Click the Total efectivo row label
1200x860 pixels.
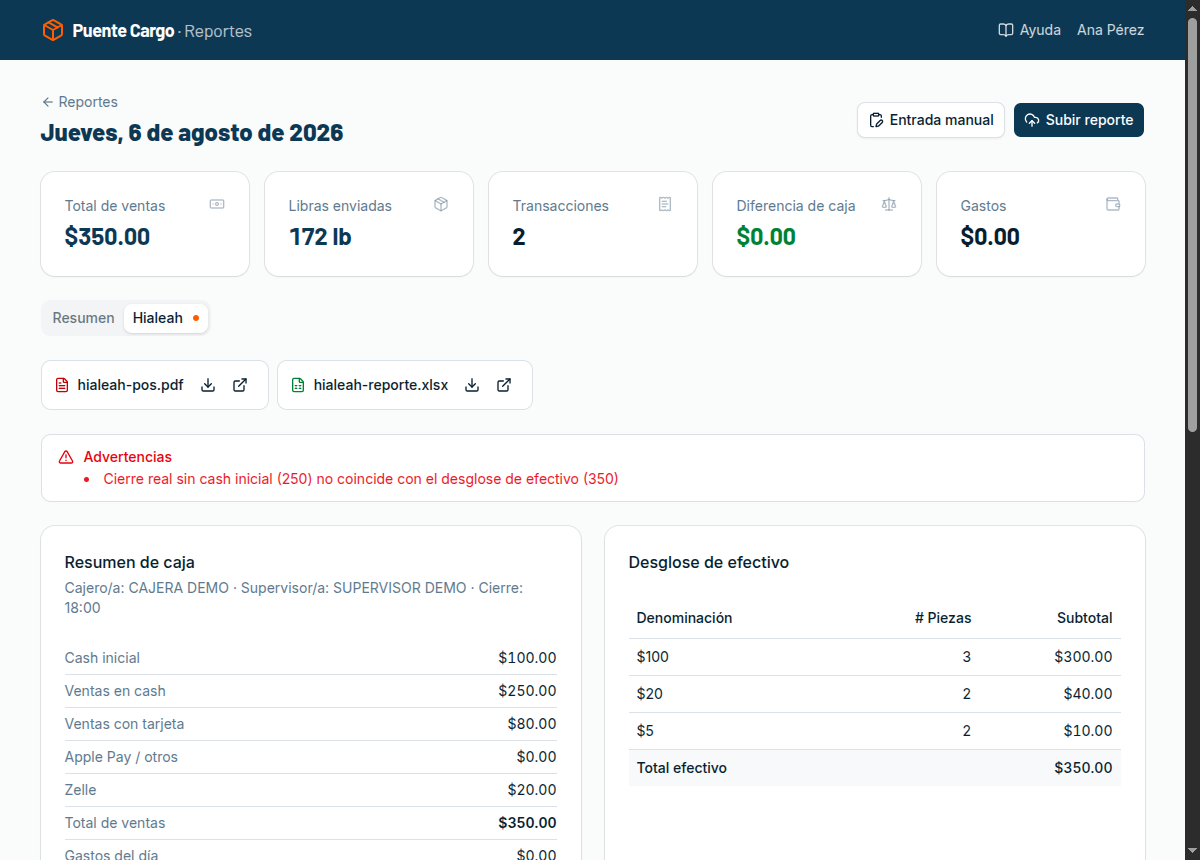click(682, 768)
